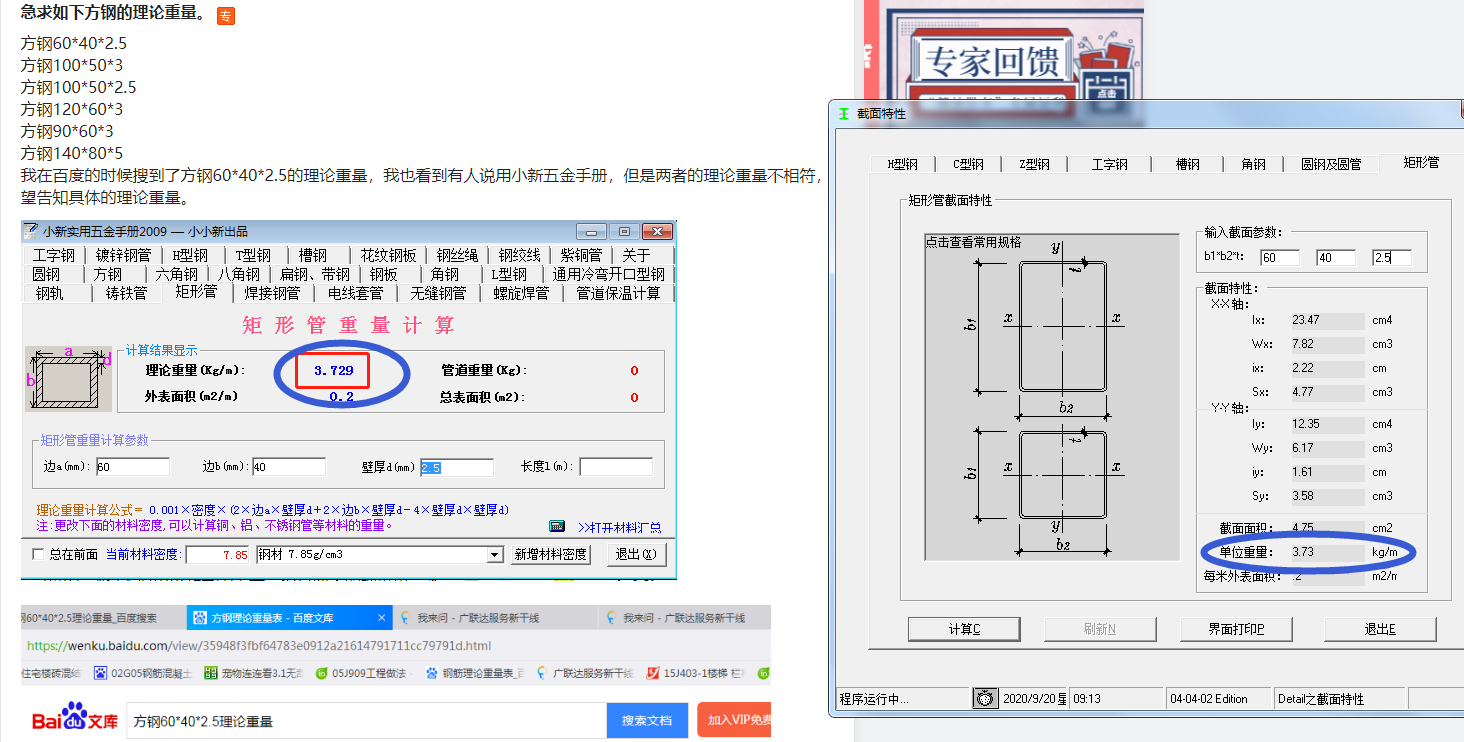Close the 方钢理论重量表 browser tab
The image size is (1464, 742).
coord(381,618)
